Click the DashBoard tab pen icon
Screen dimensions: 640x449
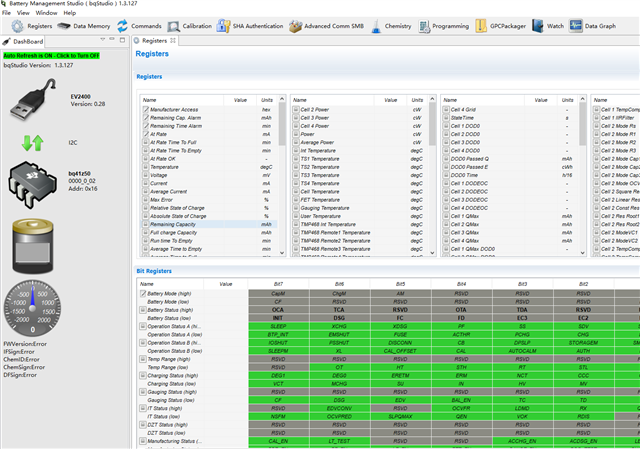(6, 41)
